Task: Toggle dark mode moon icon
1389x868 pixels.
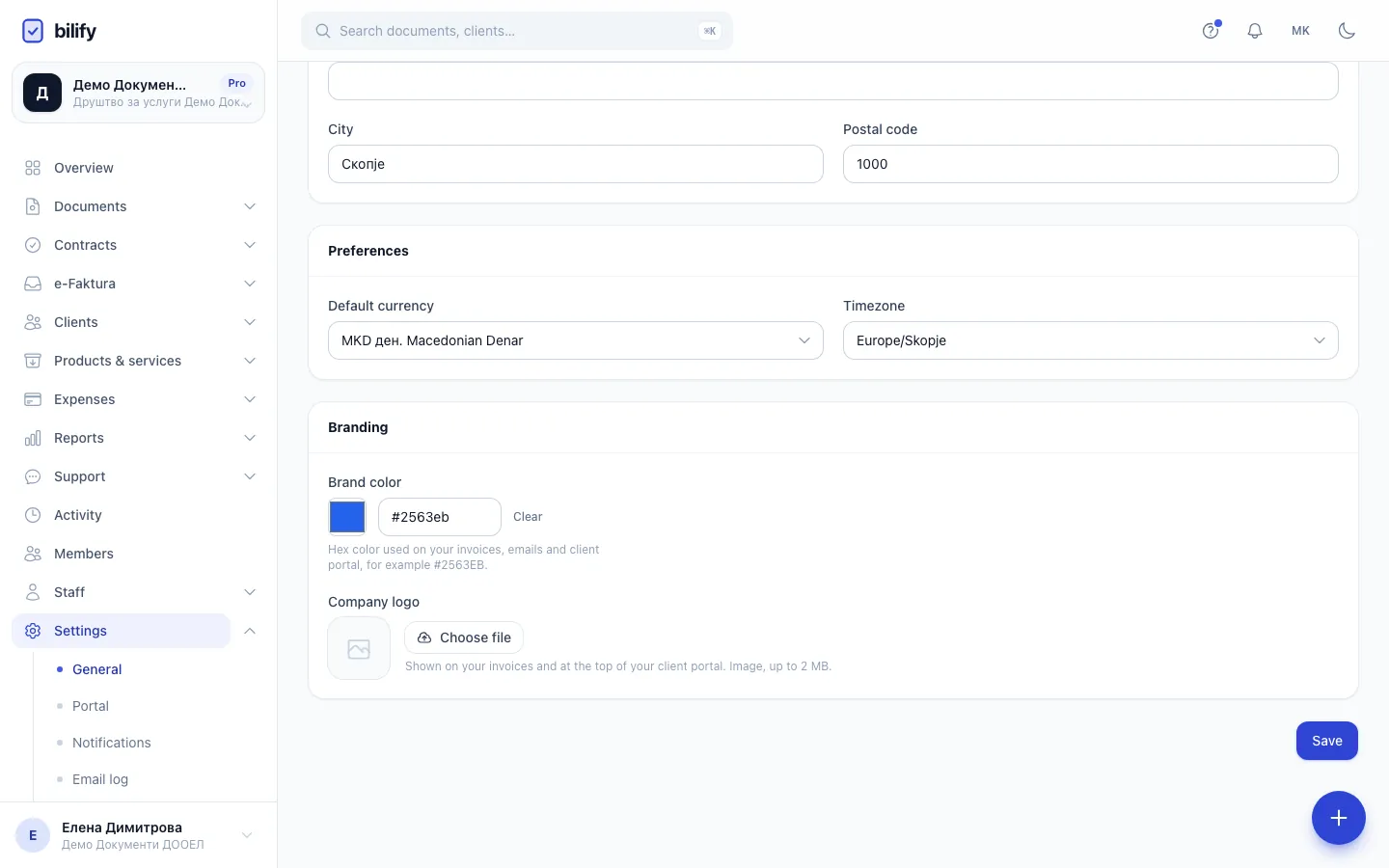Action: [x=1348, y=31]
